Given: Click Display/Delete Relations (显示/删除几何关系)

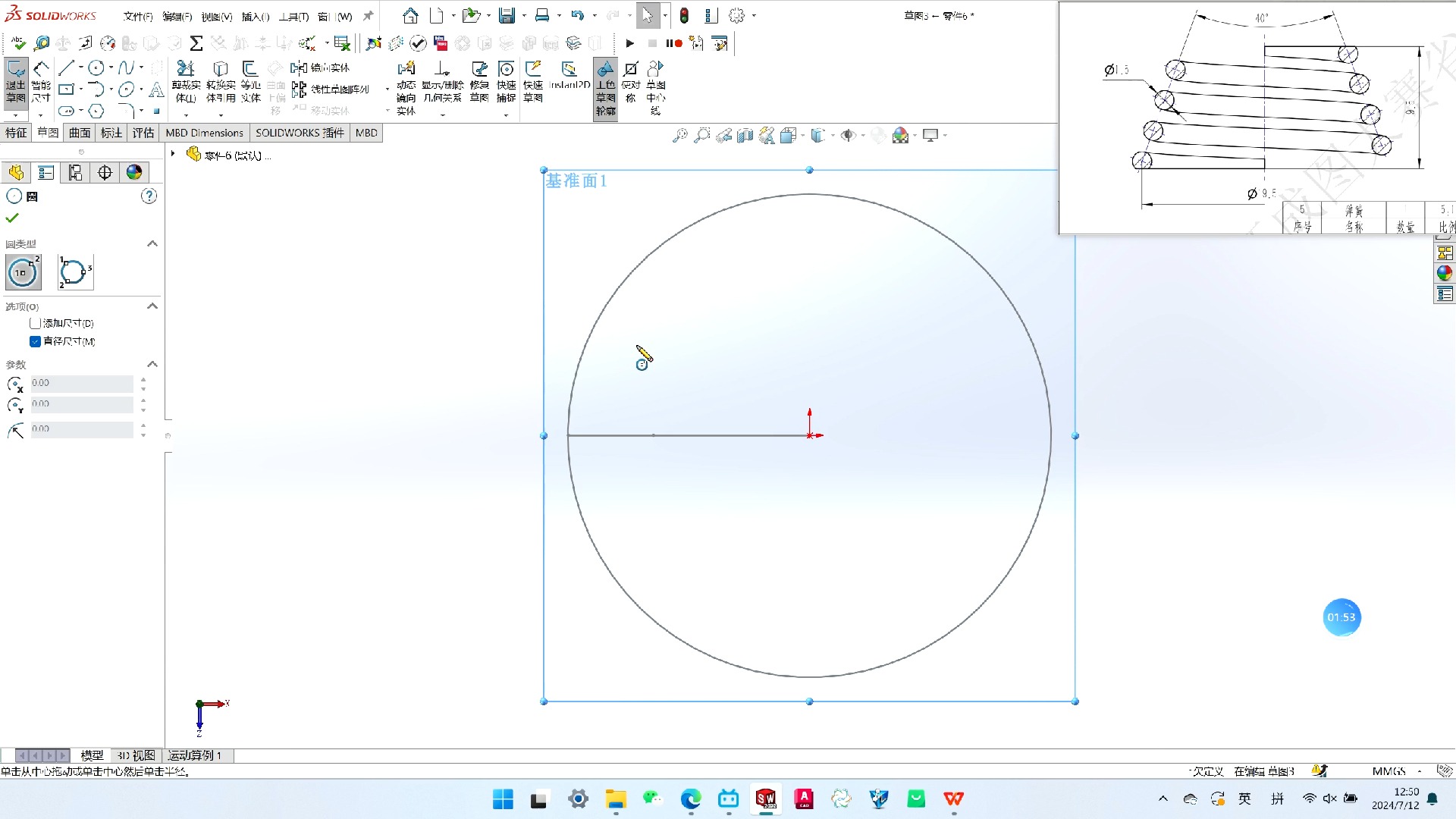Looking at the screenshot, I should click(443, 81).
